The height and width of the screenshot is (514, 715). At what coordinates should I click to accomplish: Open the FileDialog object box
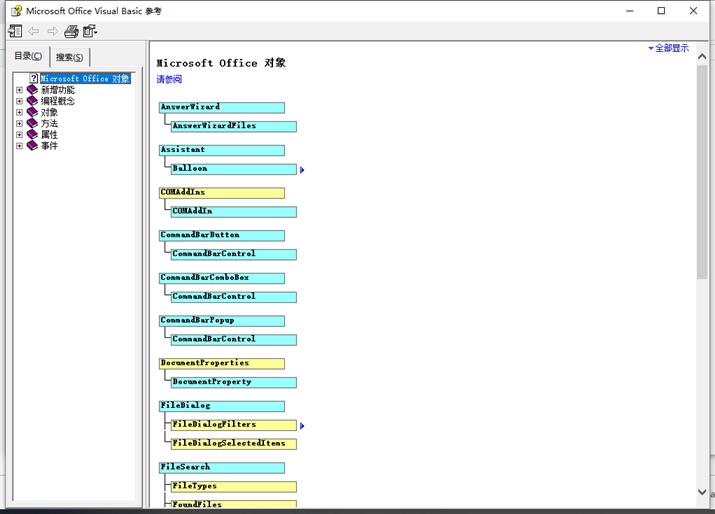222,406
